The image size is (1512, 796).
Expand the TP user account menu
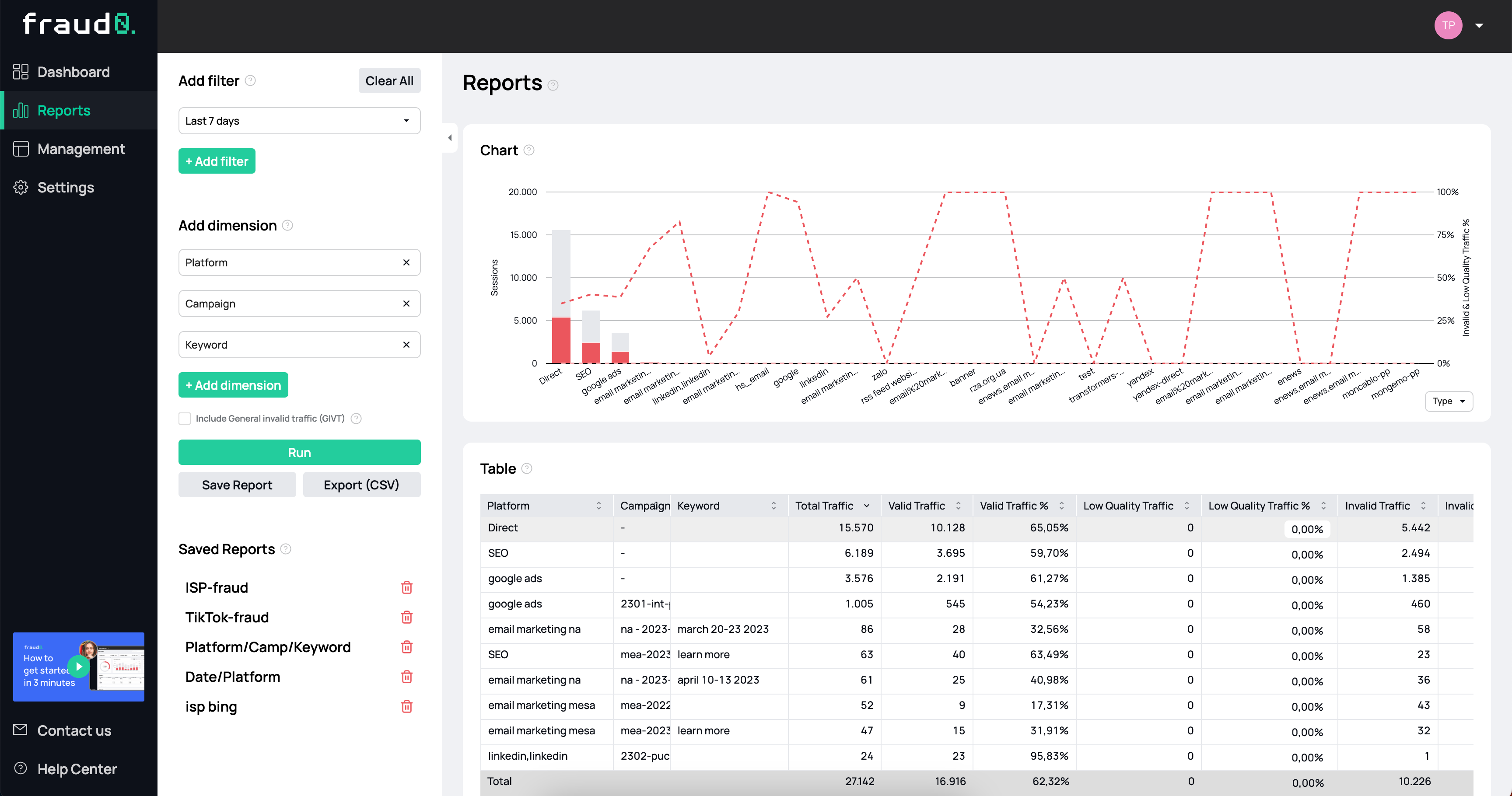pos(1479,26)
